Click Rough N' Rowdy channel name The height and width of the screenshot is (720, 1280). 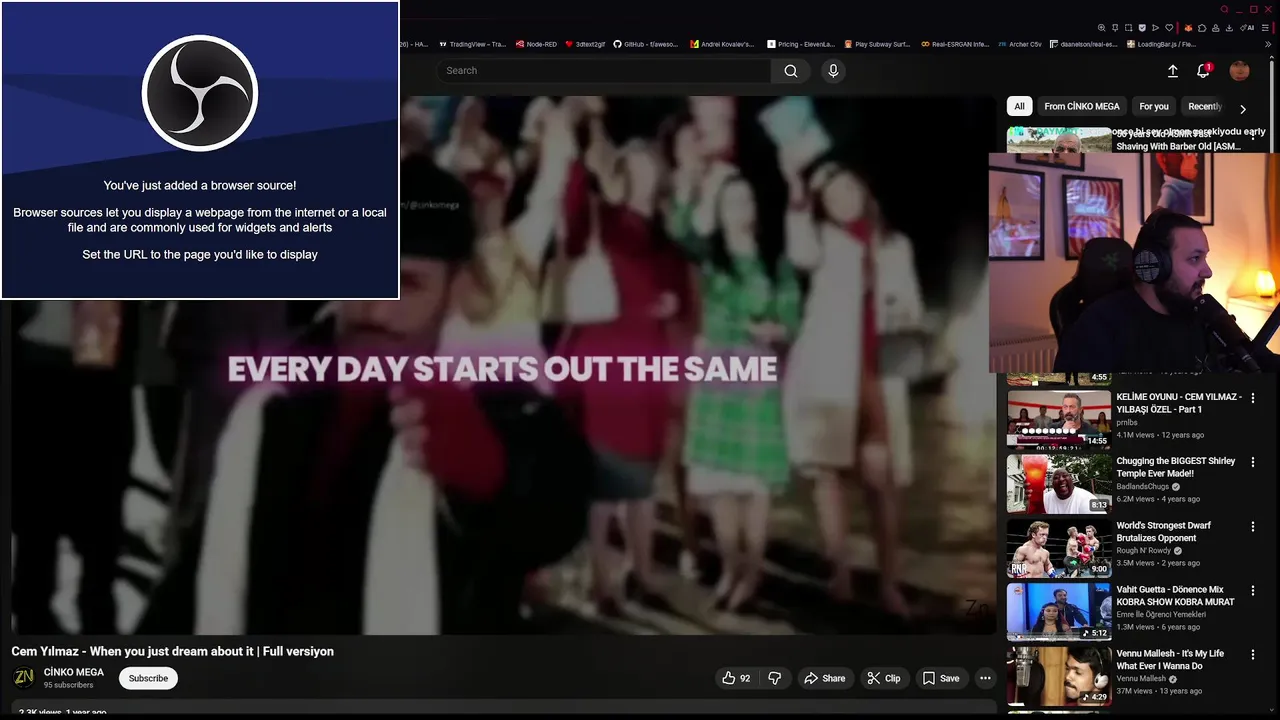click(1144, 551)
